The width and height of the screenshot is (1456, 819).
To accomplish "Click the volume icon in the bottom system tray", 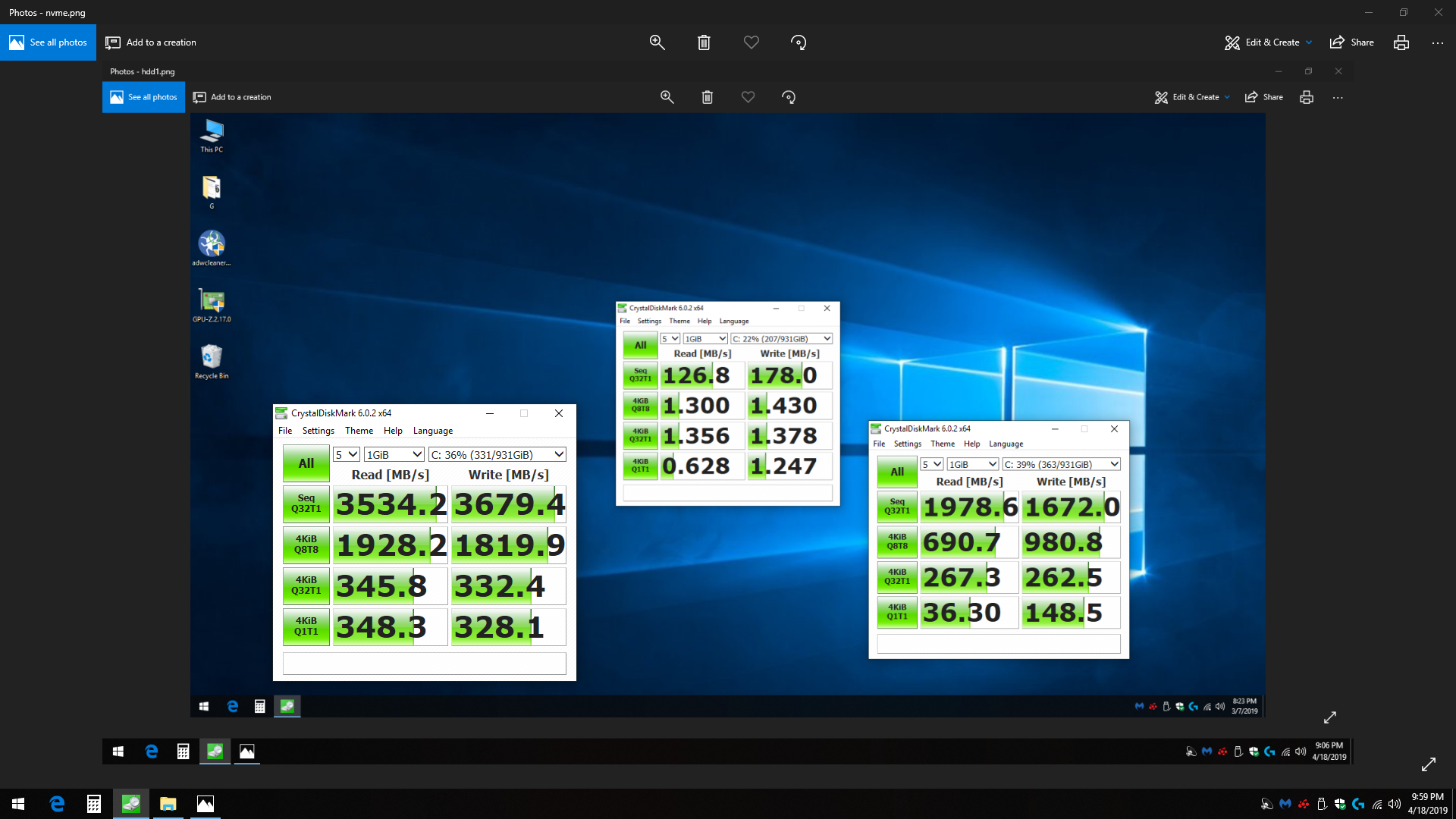I will (1395, 804).
